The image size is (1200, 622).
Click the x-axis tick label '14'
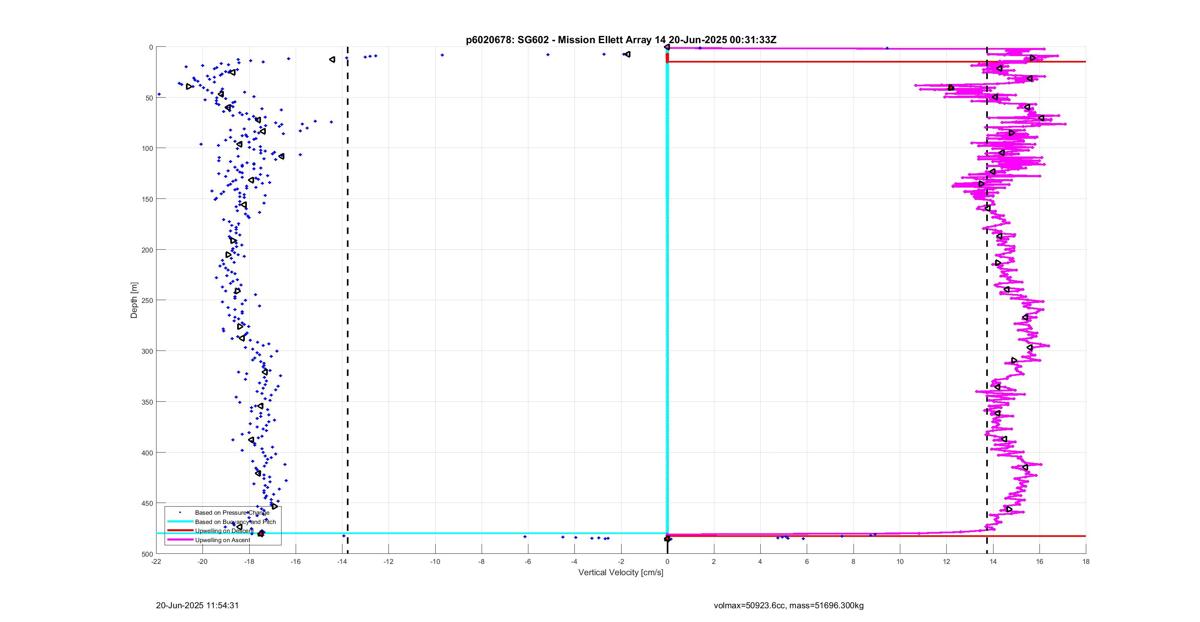(x=993, y=562)
